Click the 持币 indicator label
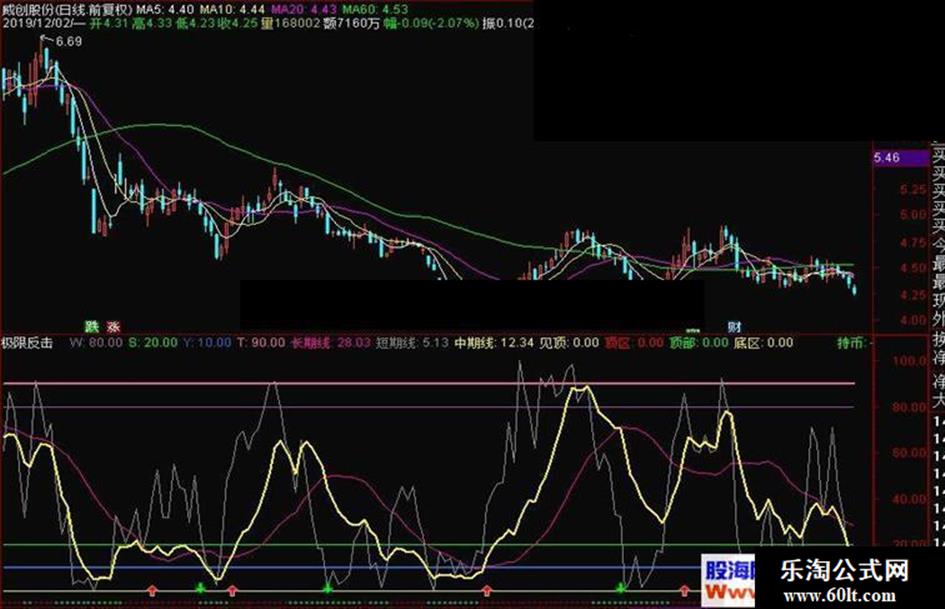Screen dimensions: 945x609 (852, 343)
